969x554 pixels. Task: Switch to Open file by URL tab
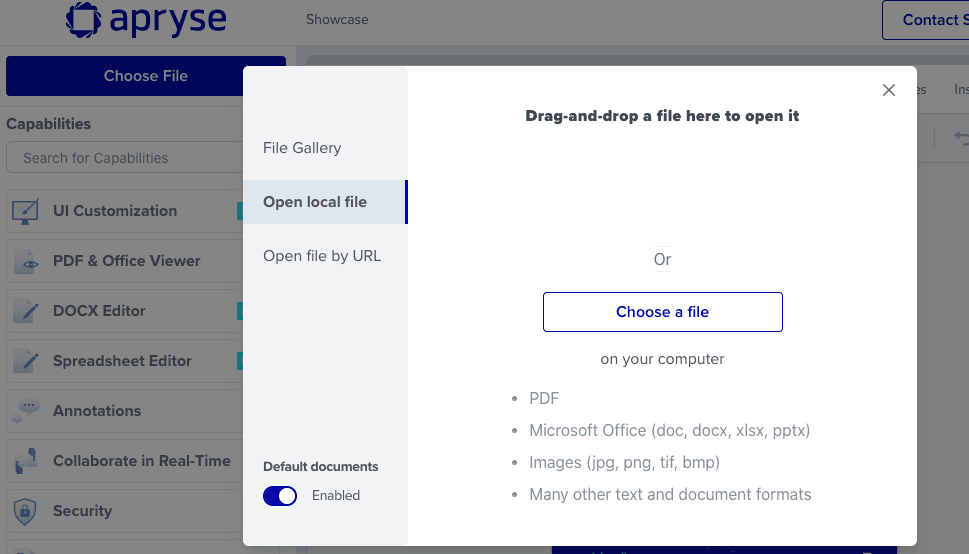[x=325, y=256]
